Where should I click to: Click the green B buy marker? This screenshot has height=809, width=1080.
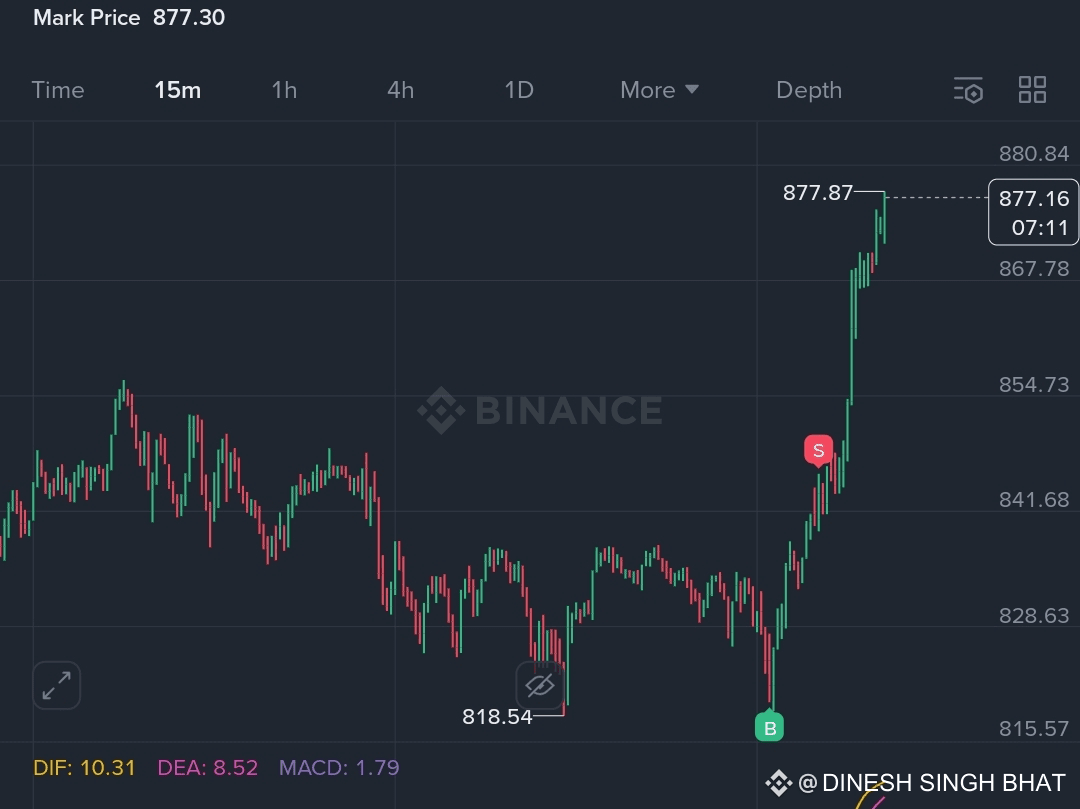[x=769, y=726]
